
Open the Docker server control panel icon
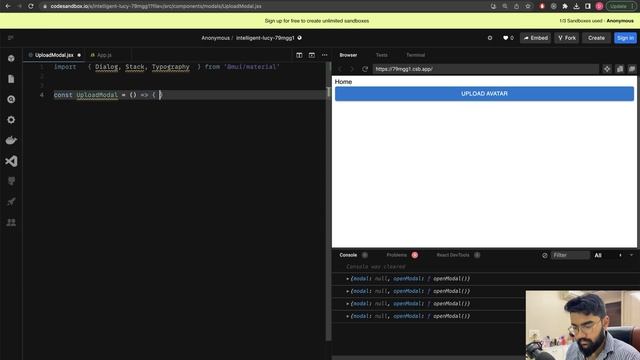tap(11, 140)
